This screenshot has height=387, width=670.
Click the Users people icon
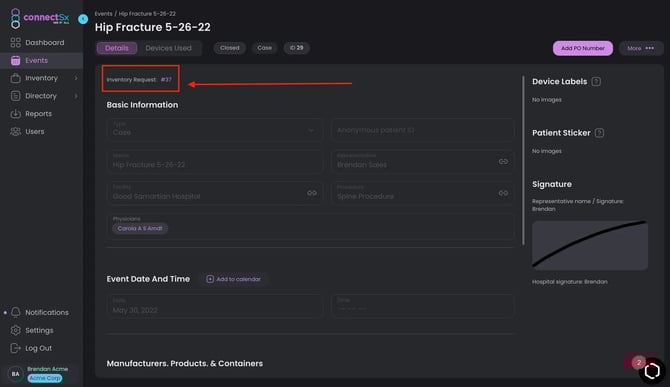[x=15, y=132]
